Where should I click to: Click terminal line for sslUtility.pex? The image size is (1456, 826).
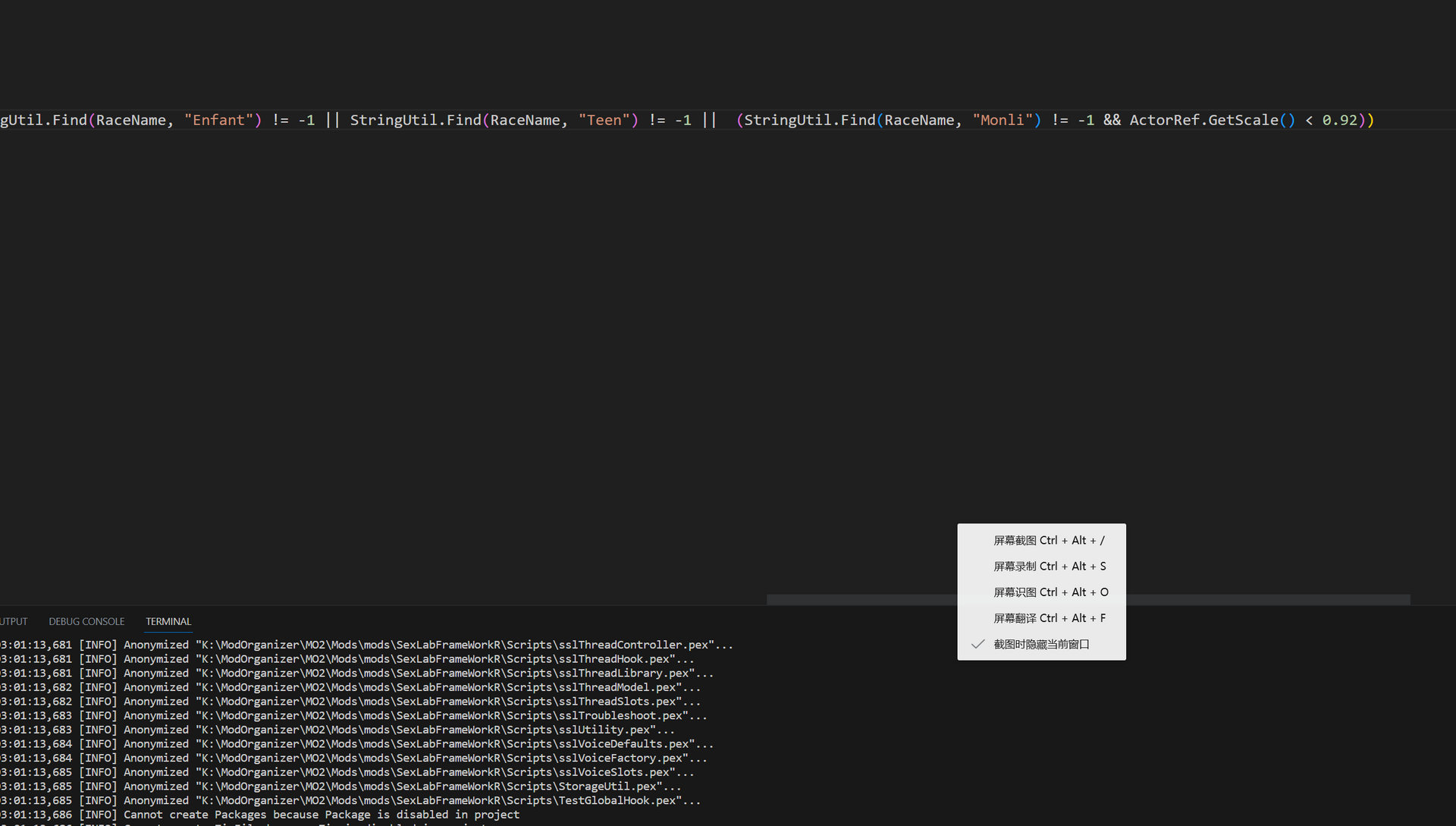point(337,730)
